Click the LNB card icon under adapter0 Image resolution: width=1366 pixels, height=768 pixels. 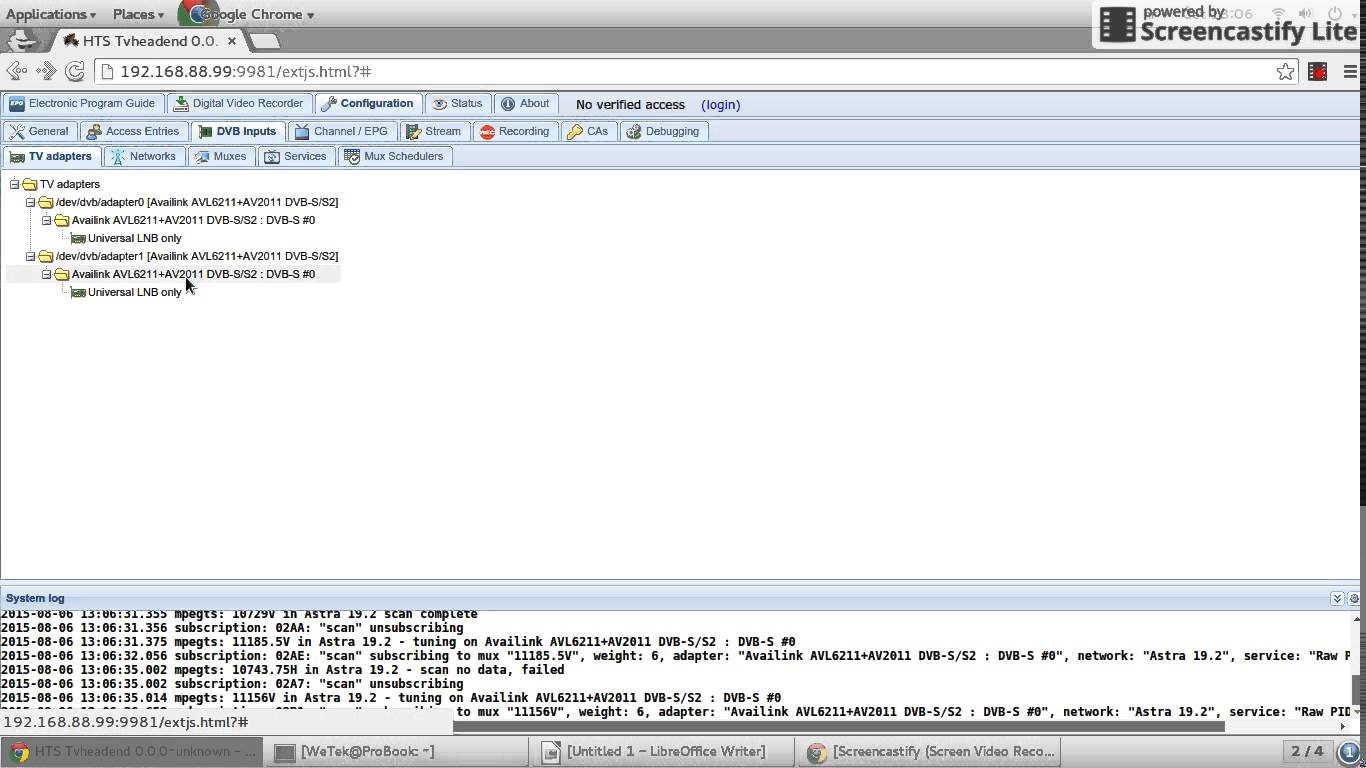tap(78, 238)
